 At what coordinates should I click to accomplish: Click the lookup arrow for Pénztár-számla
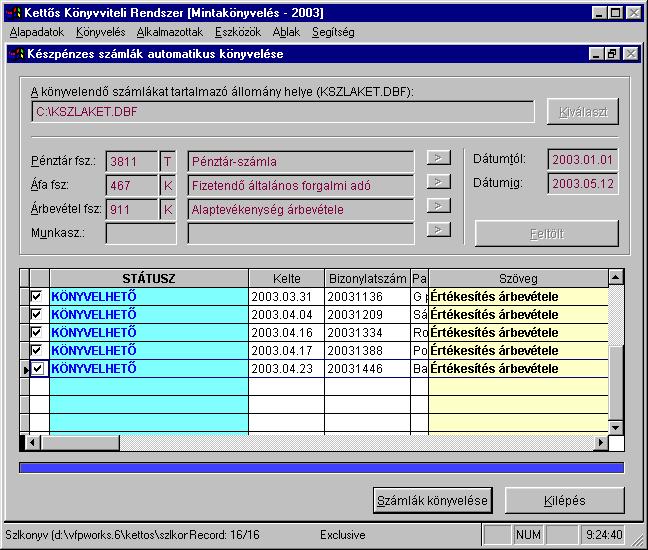[438, 158]
